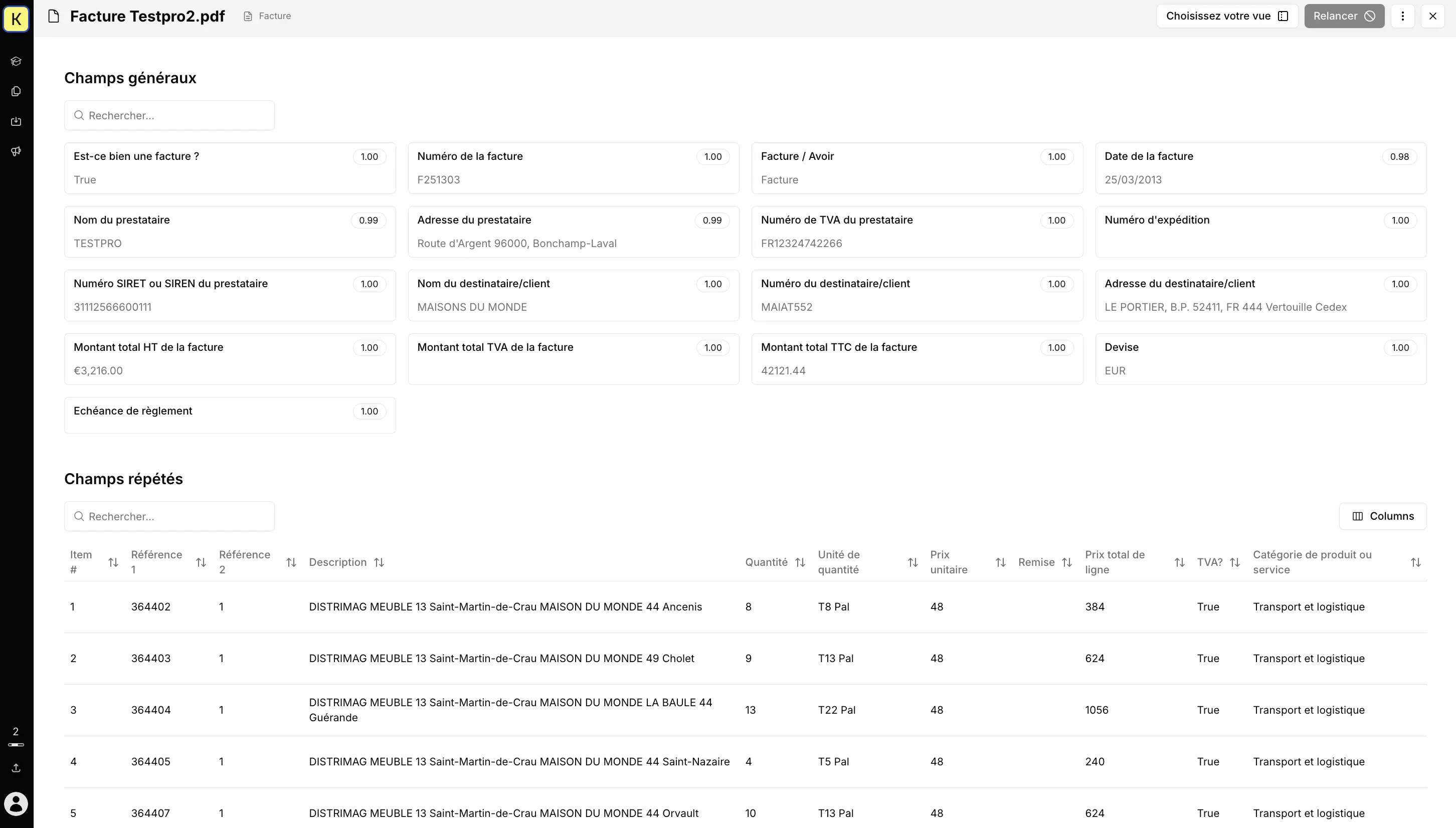Open the user profile avatar
The image size is (1456, 828).
pos(16,804)
